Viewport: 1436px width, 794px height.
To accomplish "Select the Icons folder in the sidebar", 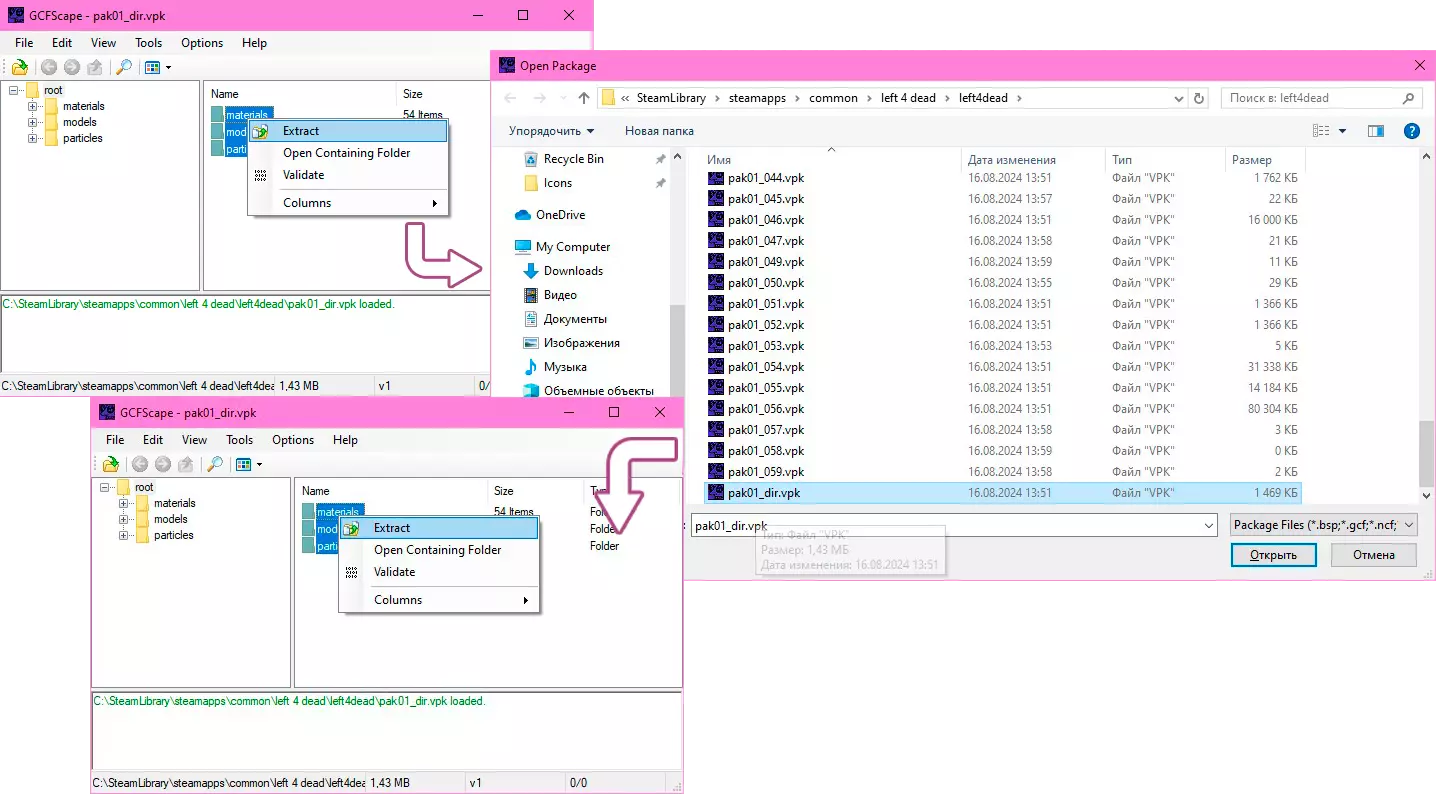I will 558,183.
